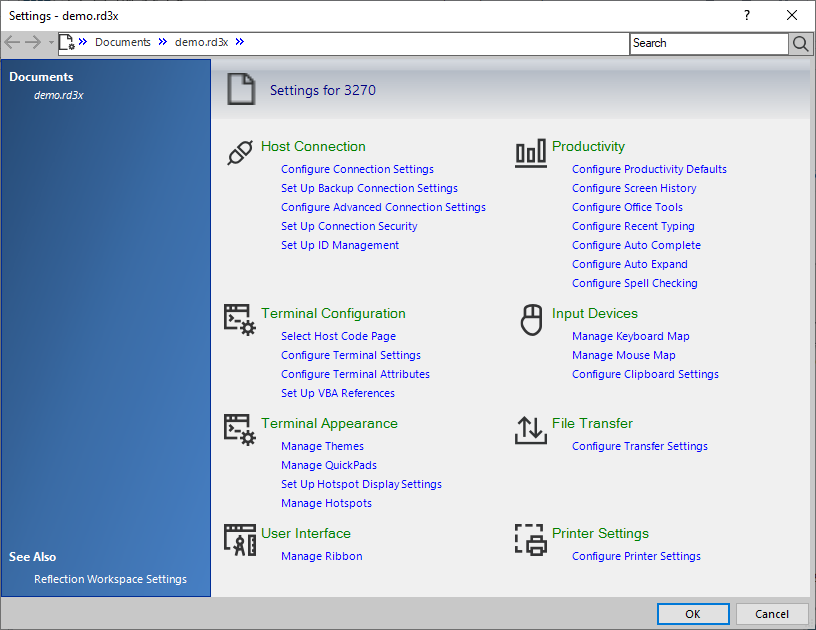
Task: Open Set Up VBA References
Action: coord(338,393)
